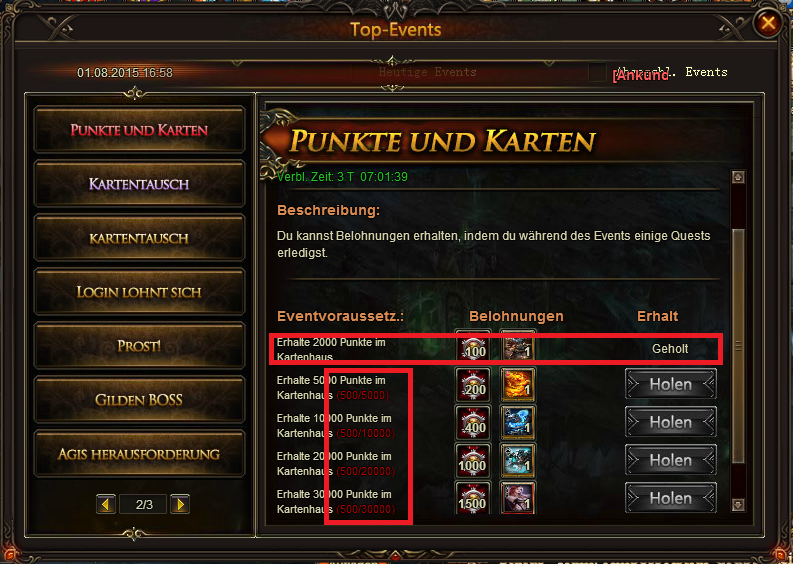Select the red-haired heroine card reward
Viewport: 793px width, 564px height.
tap(517, 498)
